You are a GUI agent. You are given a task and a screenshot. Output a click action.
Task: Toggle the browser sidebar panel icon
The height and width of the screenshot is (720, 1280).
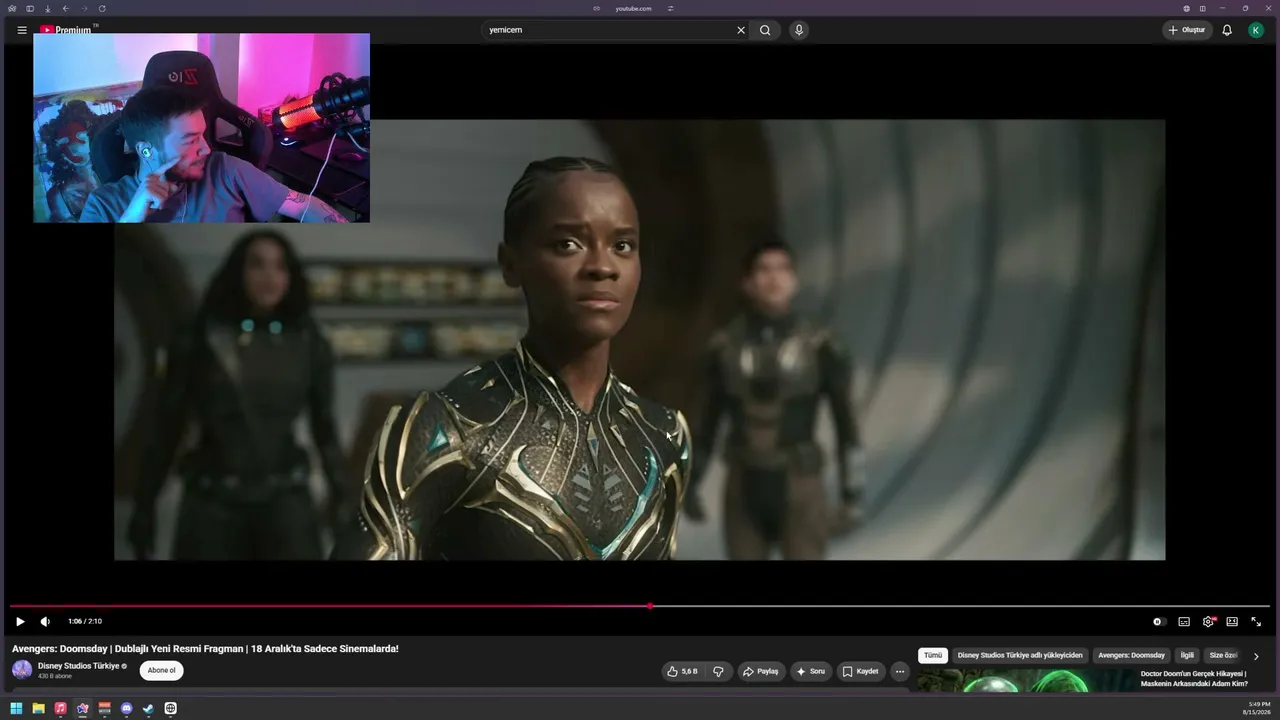(30, 8)
